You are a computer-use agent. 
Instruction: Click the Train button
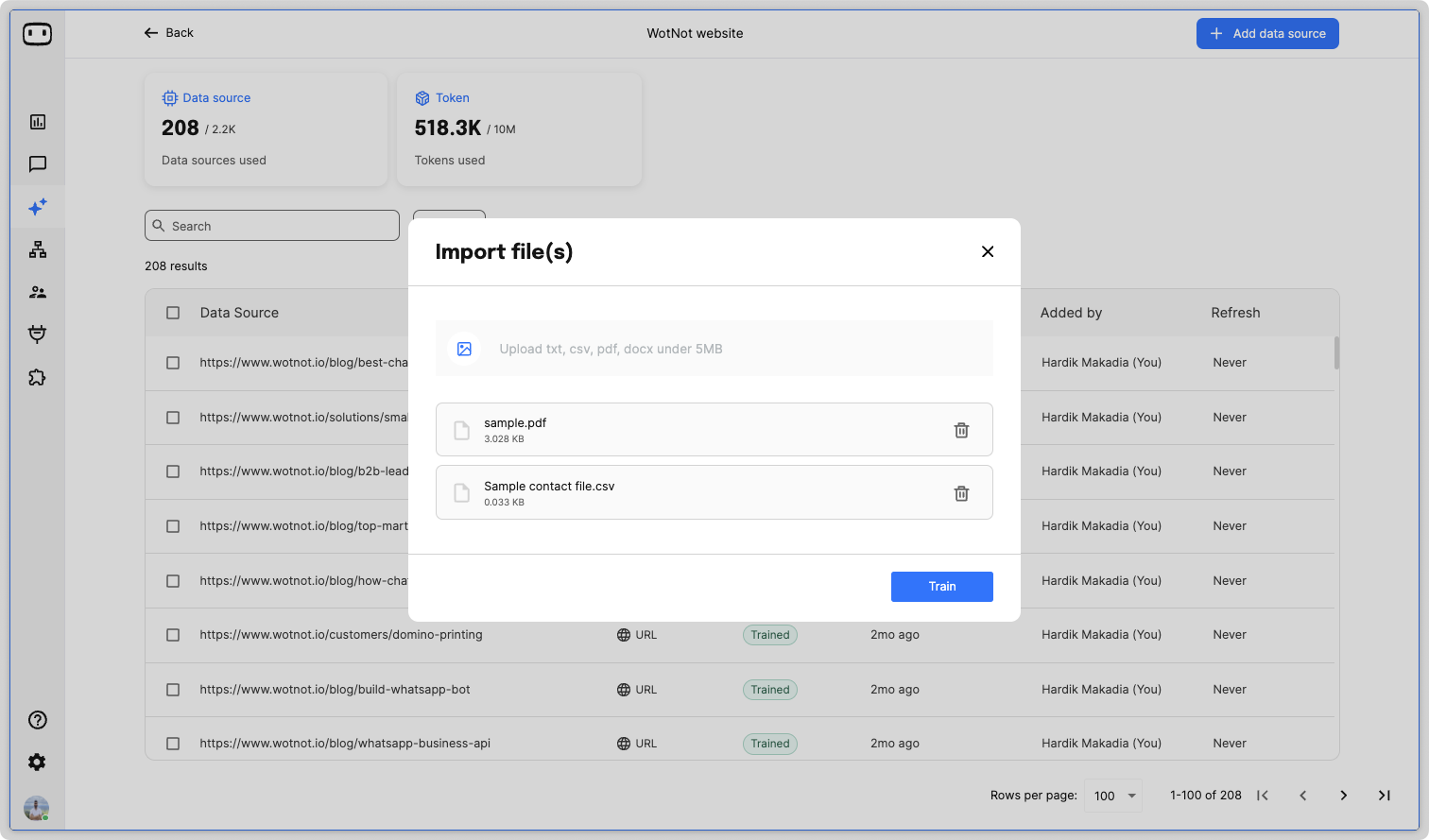(x=941, y=587)
